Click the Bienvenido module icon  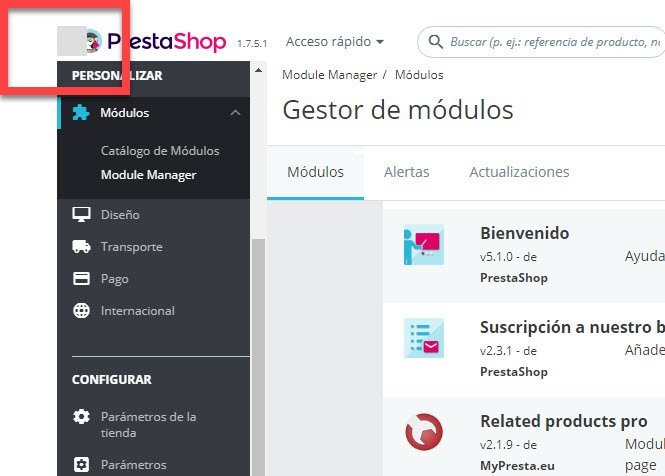click(424, 245)
